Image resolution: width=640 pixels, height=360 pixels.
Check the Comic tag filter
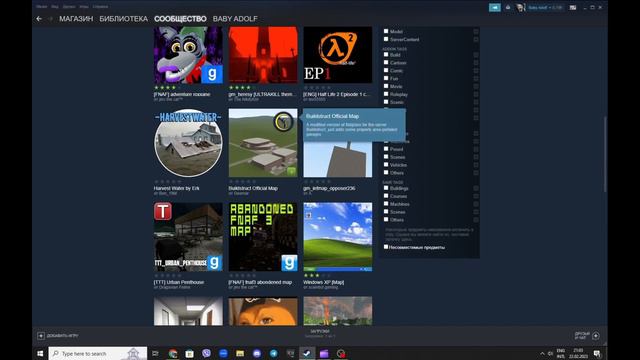[386, 70]
